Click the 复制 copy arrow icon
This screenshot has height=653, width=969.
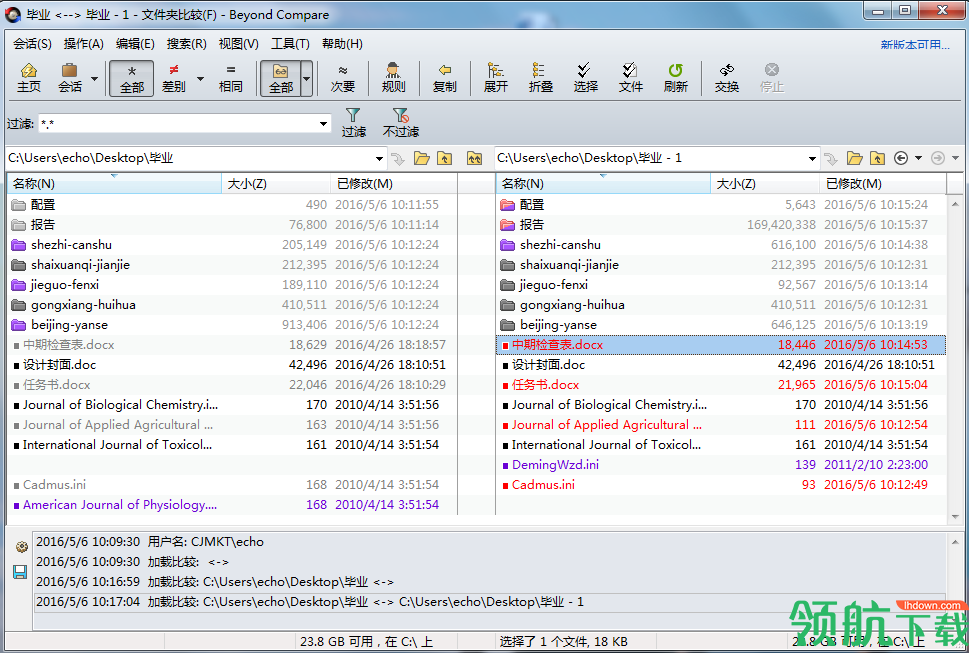pyautogui.click(x=444, y=78)
